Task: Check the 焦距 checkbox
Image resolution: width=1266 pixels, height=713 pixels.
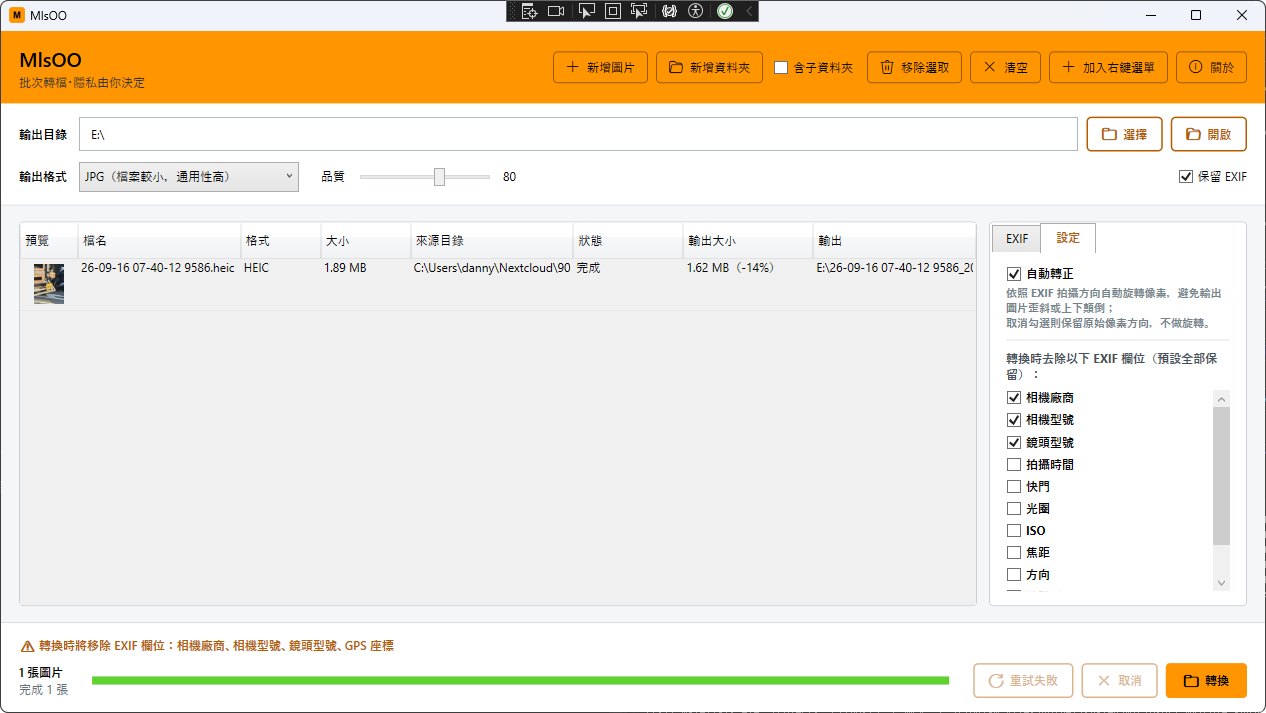Action: tap(1014, 553)
